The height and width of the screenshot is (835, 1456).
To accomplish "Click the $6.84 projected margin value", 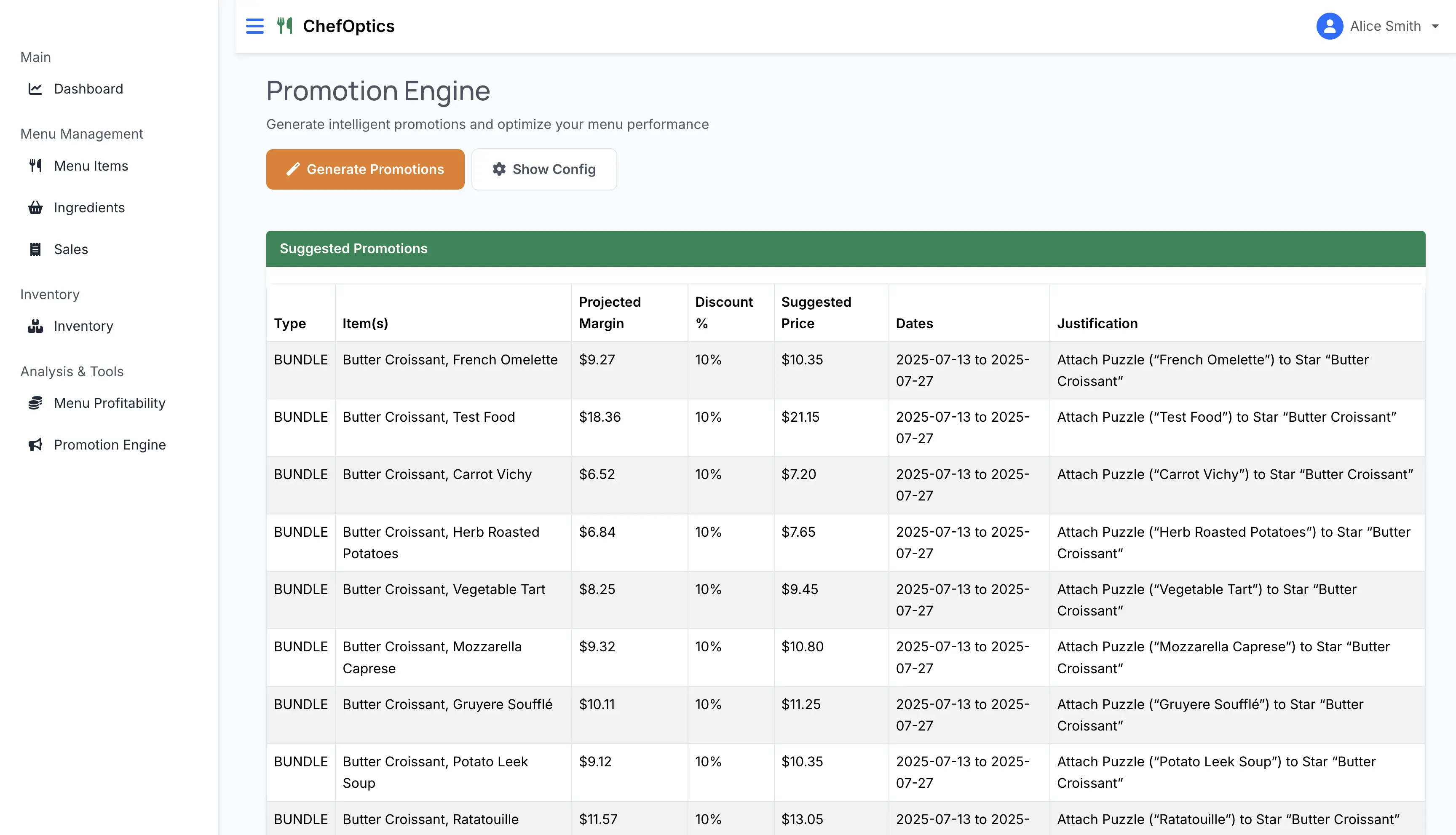I will (x=597, y=532).
